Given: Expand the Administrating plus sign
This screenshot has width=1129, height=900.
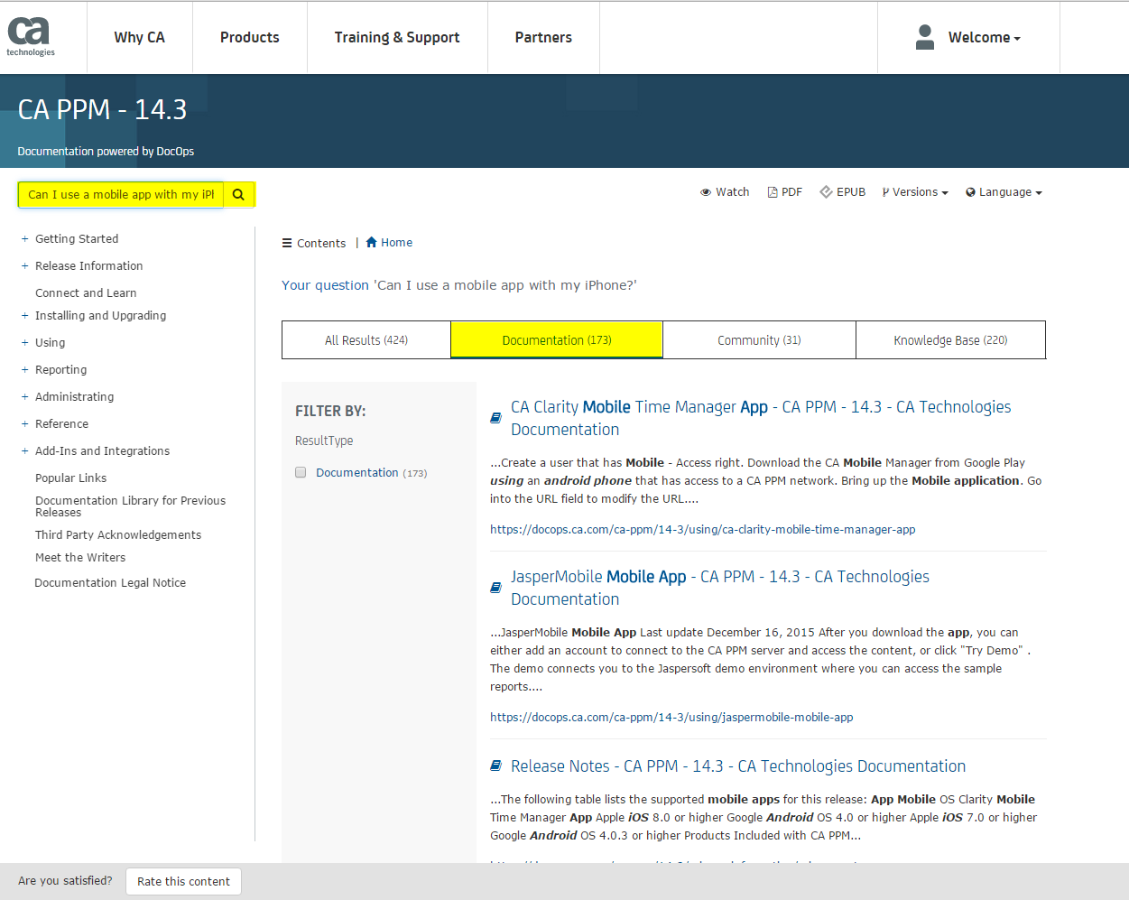Looking at the screenshot, I should (24, 397).
